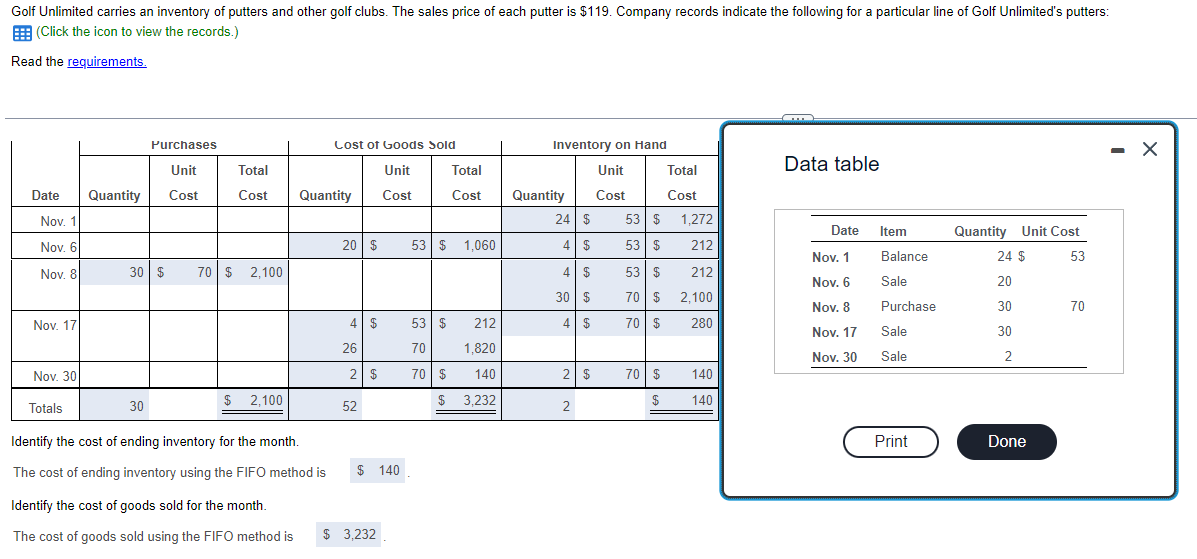
Task: Click 'Cost of Goods Sold' column header
Action: 395,144
